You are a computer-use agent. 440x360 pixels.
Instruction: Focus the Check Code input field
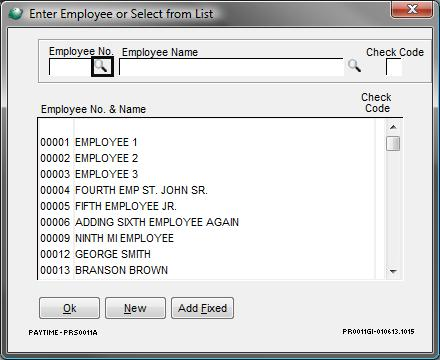coord(394,67)
